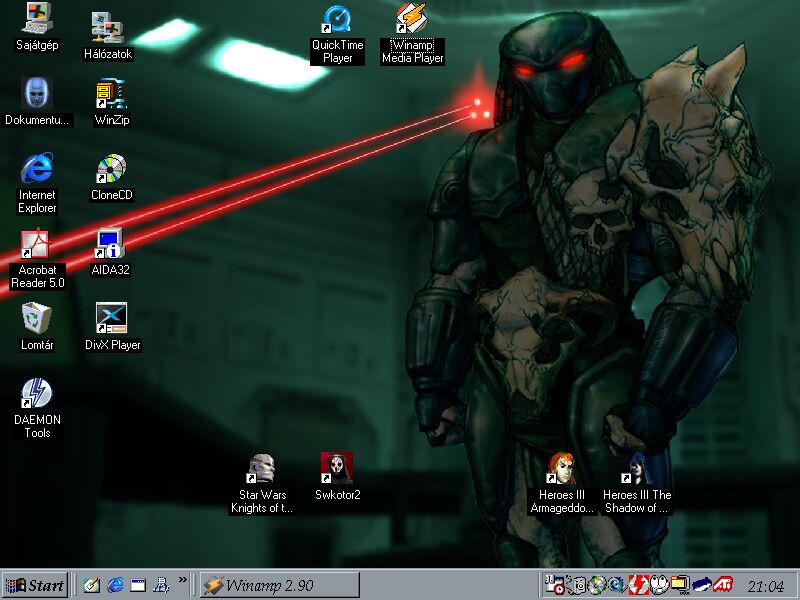The height and width of the screenshot is (600, 800).
Task: Launch Internet Explorer from quick launch
Action: point(115,585)
